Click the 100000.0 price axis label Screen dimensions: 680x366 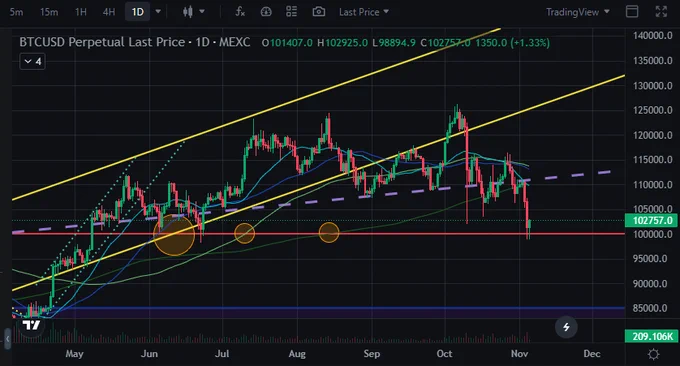coord(652,234)
